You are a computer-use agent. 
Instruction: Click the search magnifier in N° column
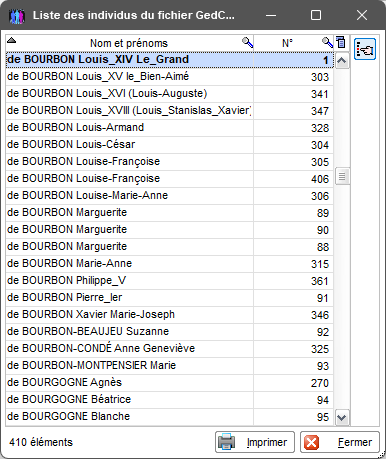pos(327,43)
